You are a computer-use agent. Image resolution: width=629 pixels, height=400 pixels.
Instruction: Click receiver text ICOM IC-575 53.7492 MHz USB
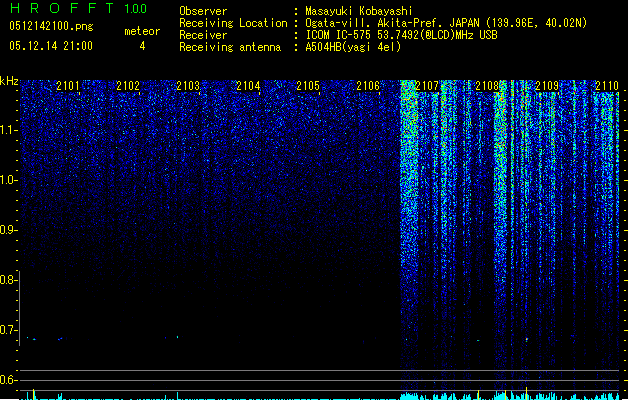[401, 35]
